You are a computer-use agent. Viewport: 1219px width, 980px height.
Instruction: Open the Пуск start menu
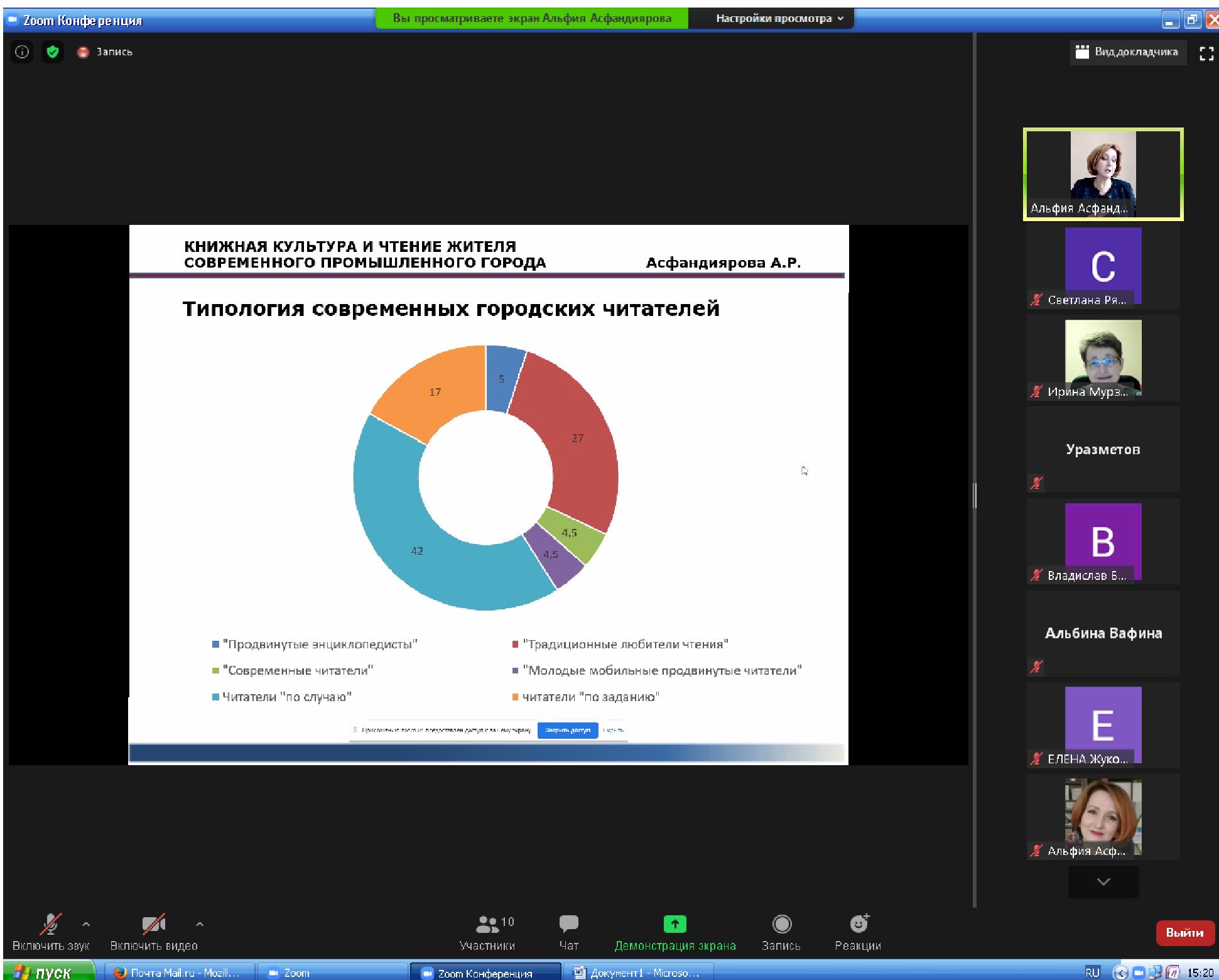pyautogui.click(x=44, y=972)
